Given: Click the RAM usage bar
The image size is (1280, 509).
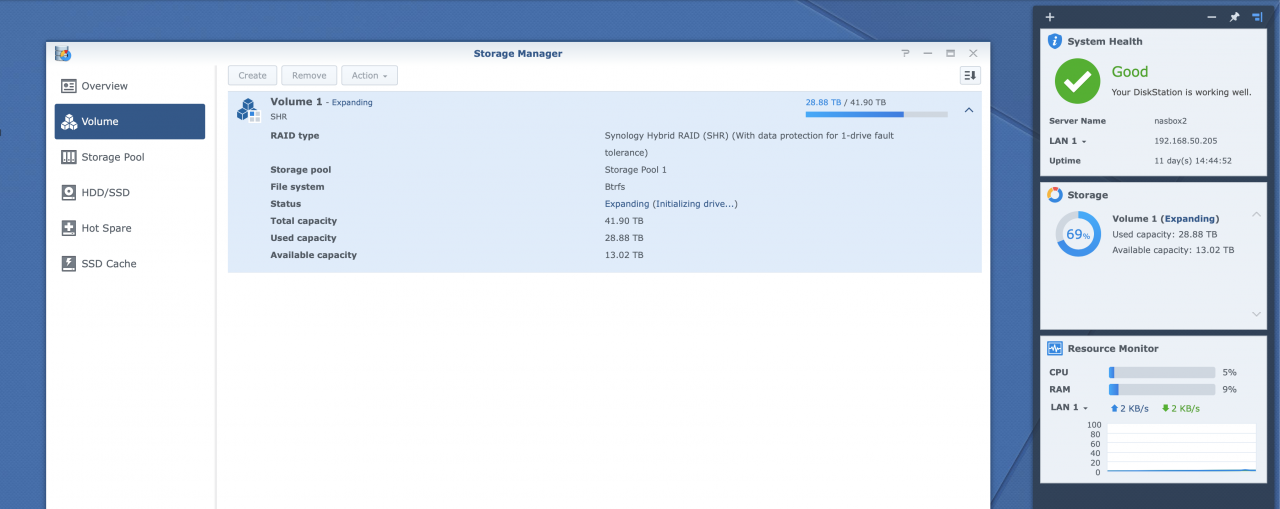Looking at the screenshot, I should click(1162, 389).
